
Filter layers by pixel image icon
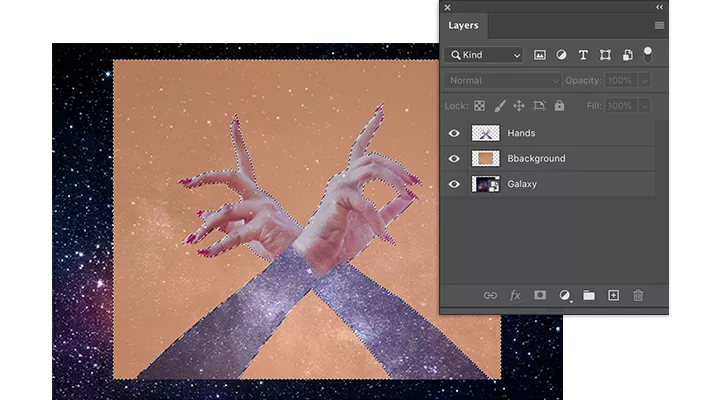point(540,55)
